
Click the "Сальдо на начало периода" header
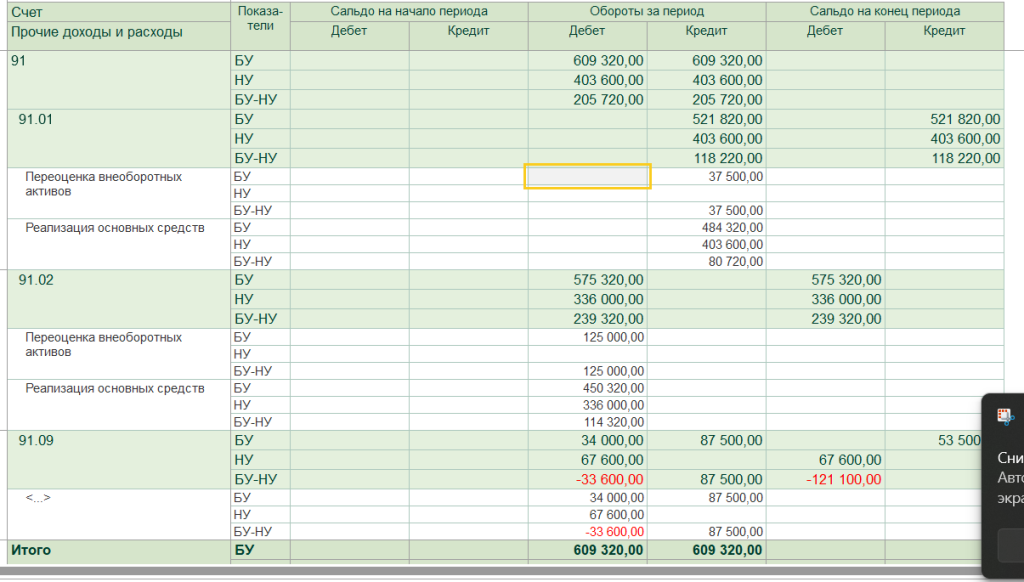tap(409, 11)
